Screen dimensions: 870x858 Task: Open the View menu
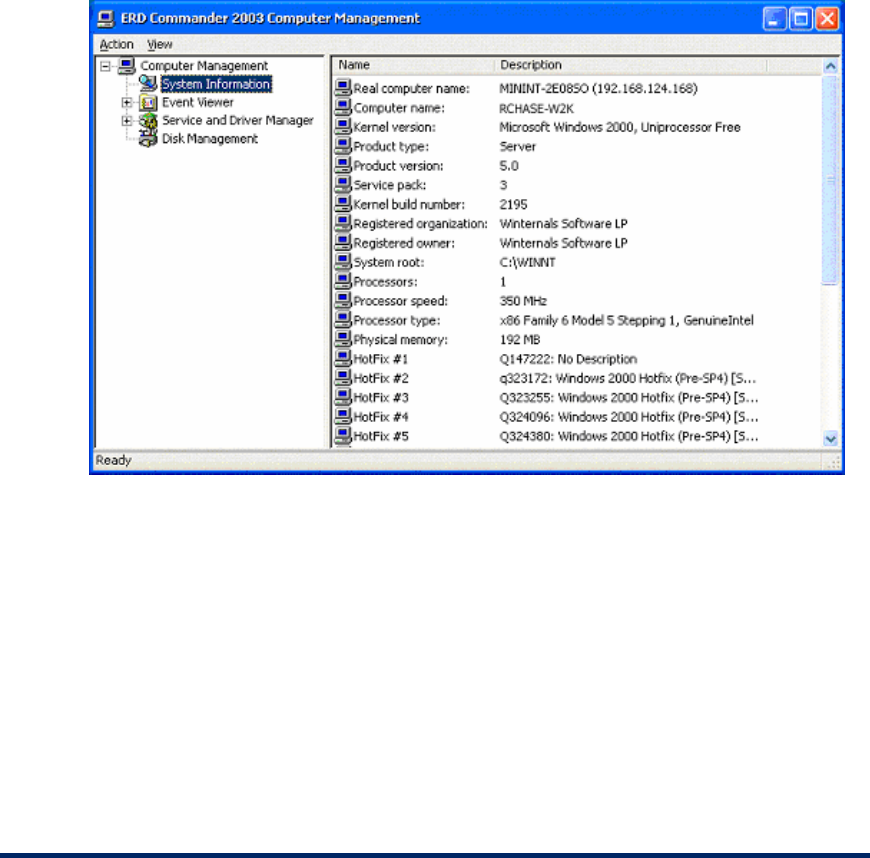coord(160,44)
